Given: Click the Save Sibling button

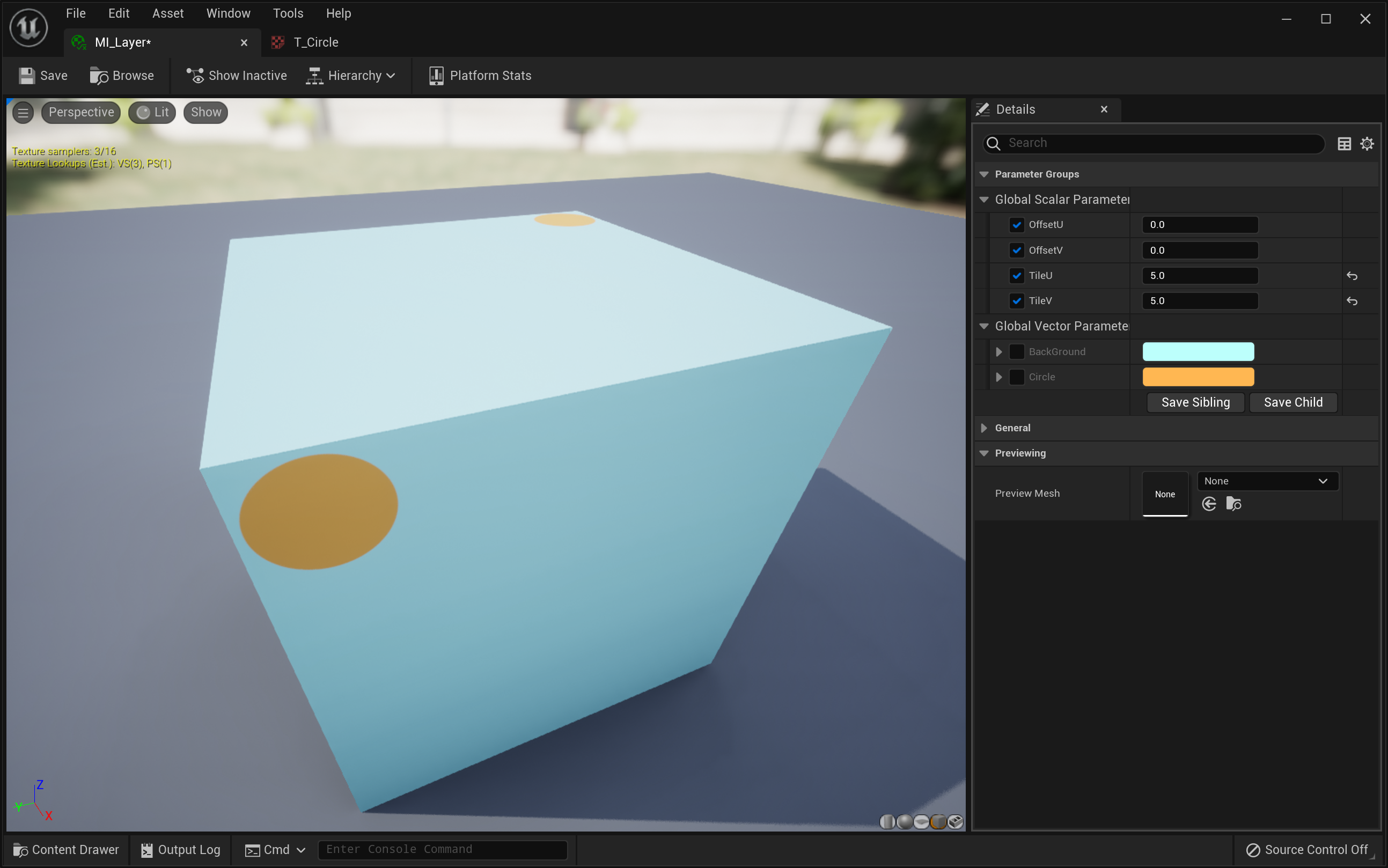Looking at the screenshot, I should [x=1195, y=402].
